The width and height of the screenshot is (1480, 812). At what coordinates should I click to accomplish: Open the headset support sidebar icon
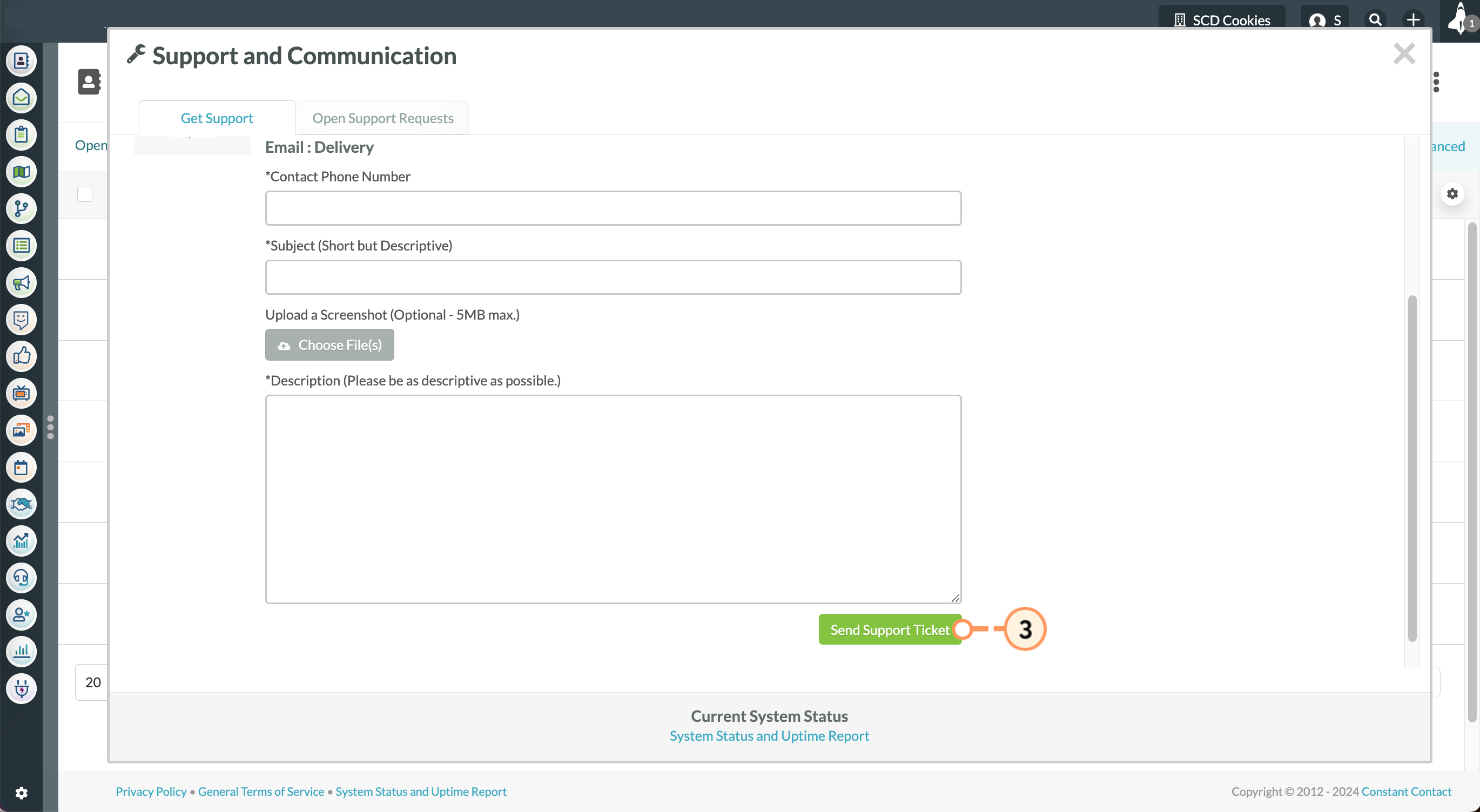21,578
